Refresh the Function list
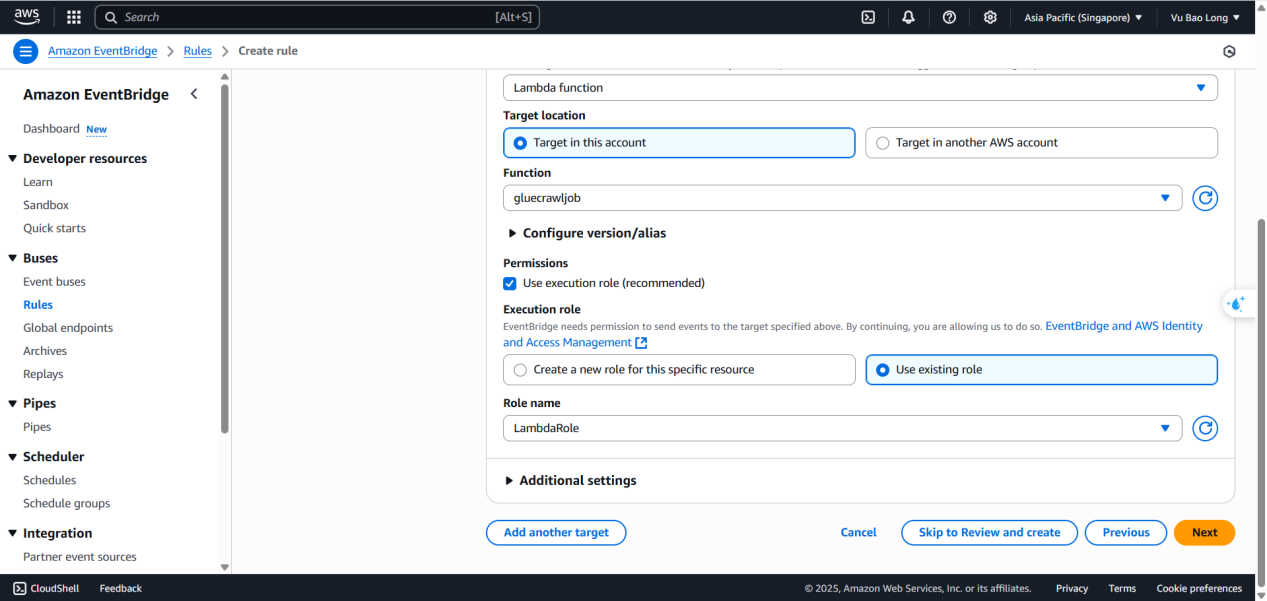 [1206, 198]
